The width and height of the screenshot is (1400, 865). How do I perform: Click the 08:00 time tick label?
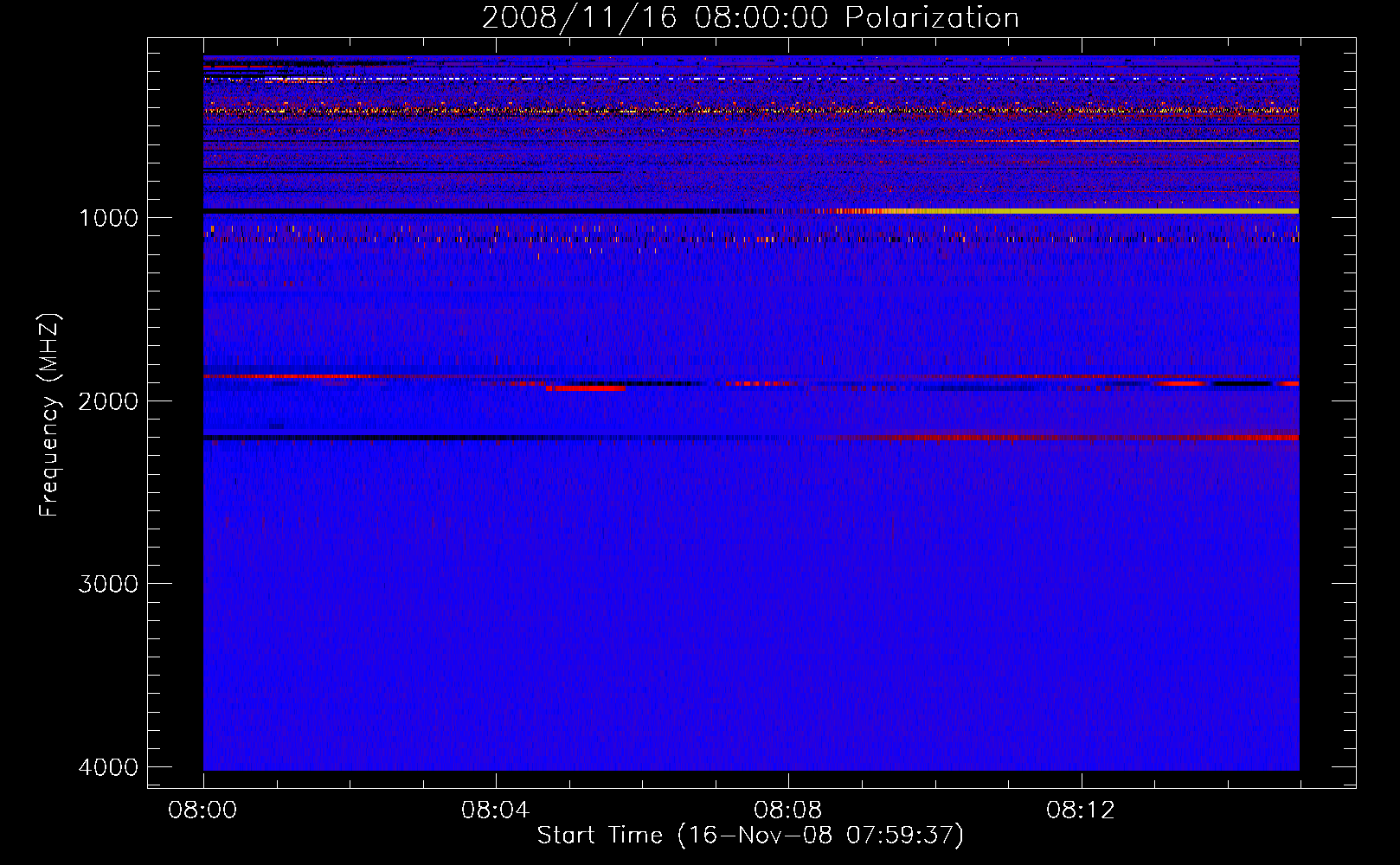(x=202, y=811)
